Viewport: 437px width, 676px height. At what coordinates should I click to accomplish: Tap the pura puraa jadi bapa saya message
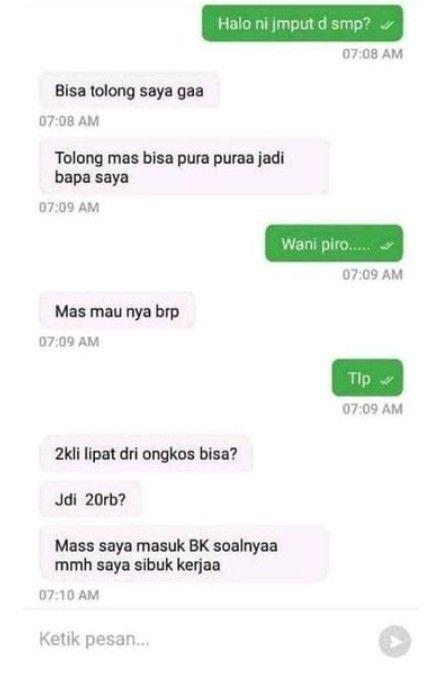pos(184,167)
